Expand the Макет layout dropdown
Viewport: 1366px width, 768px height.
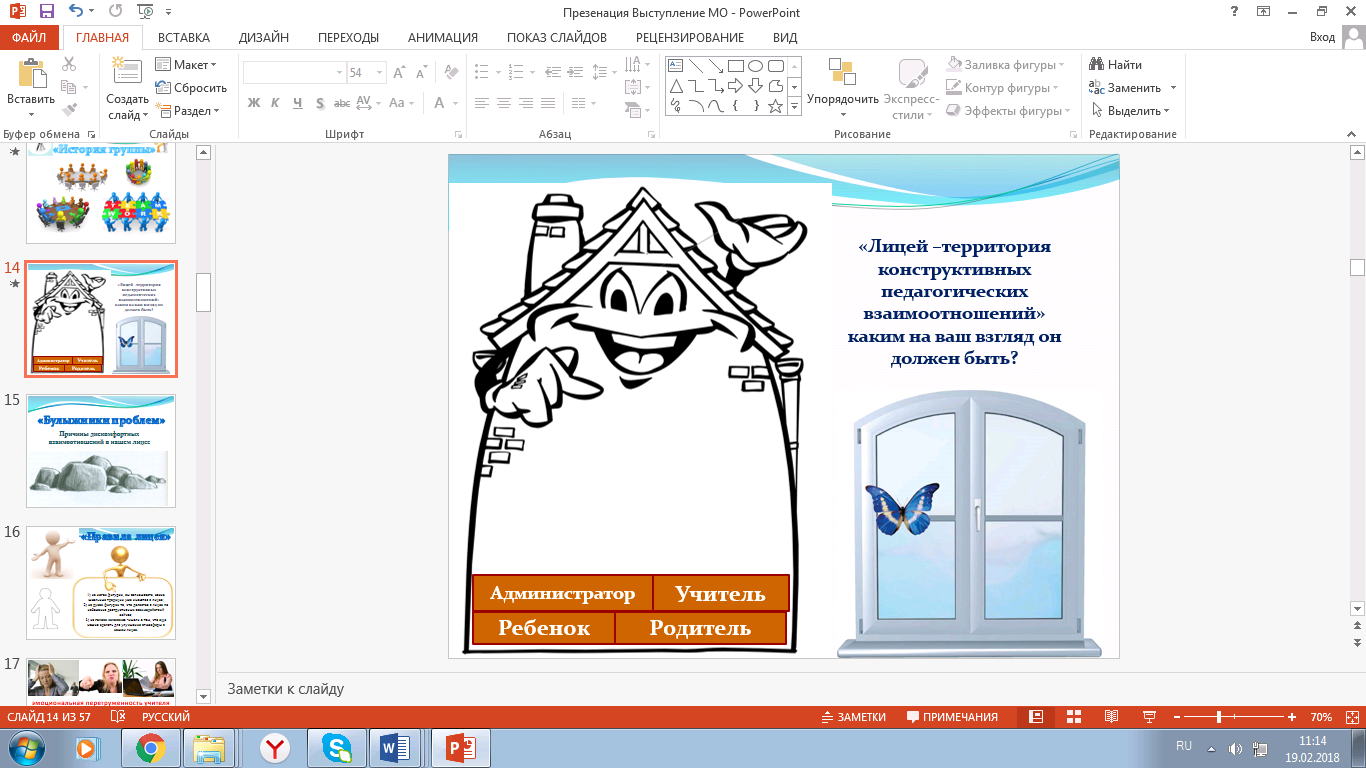pos(191,65)
